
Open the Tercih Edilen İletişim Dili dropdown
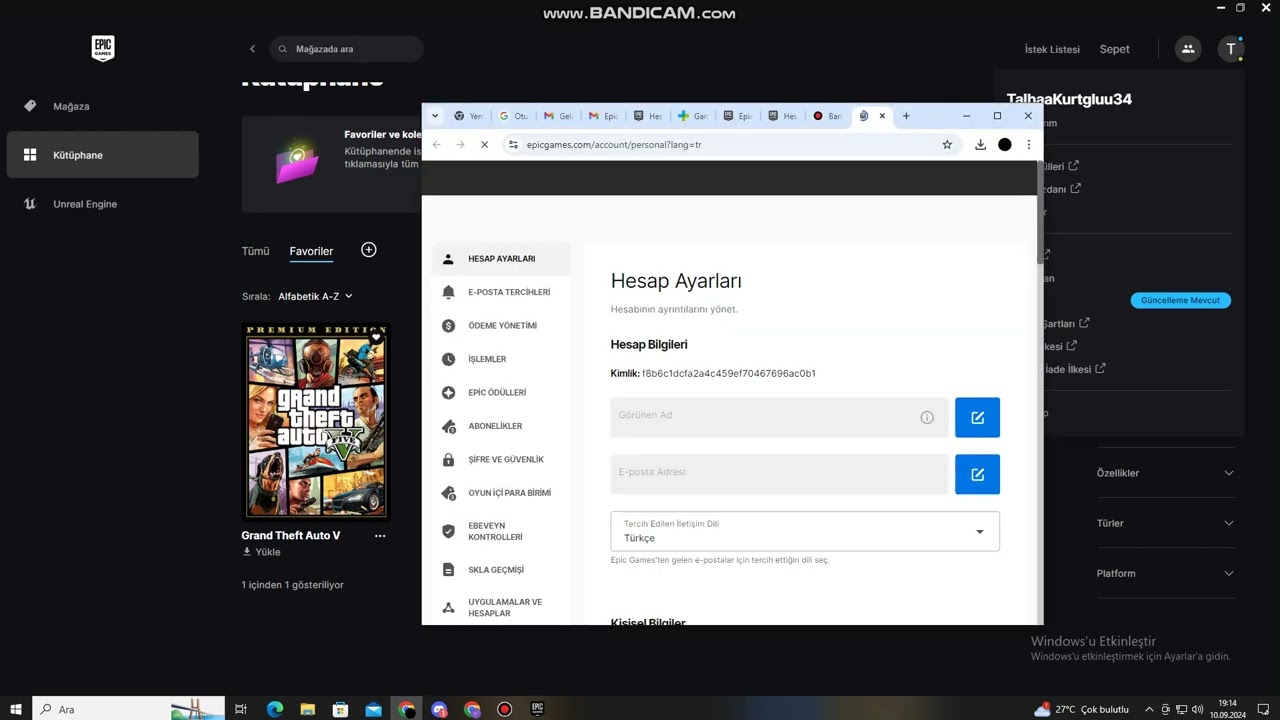tap(805, 531)
